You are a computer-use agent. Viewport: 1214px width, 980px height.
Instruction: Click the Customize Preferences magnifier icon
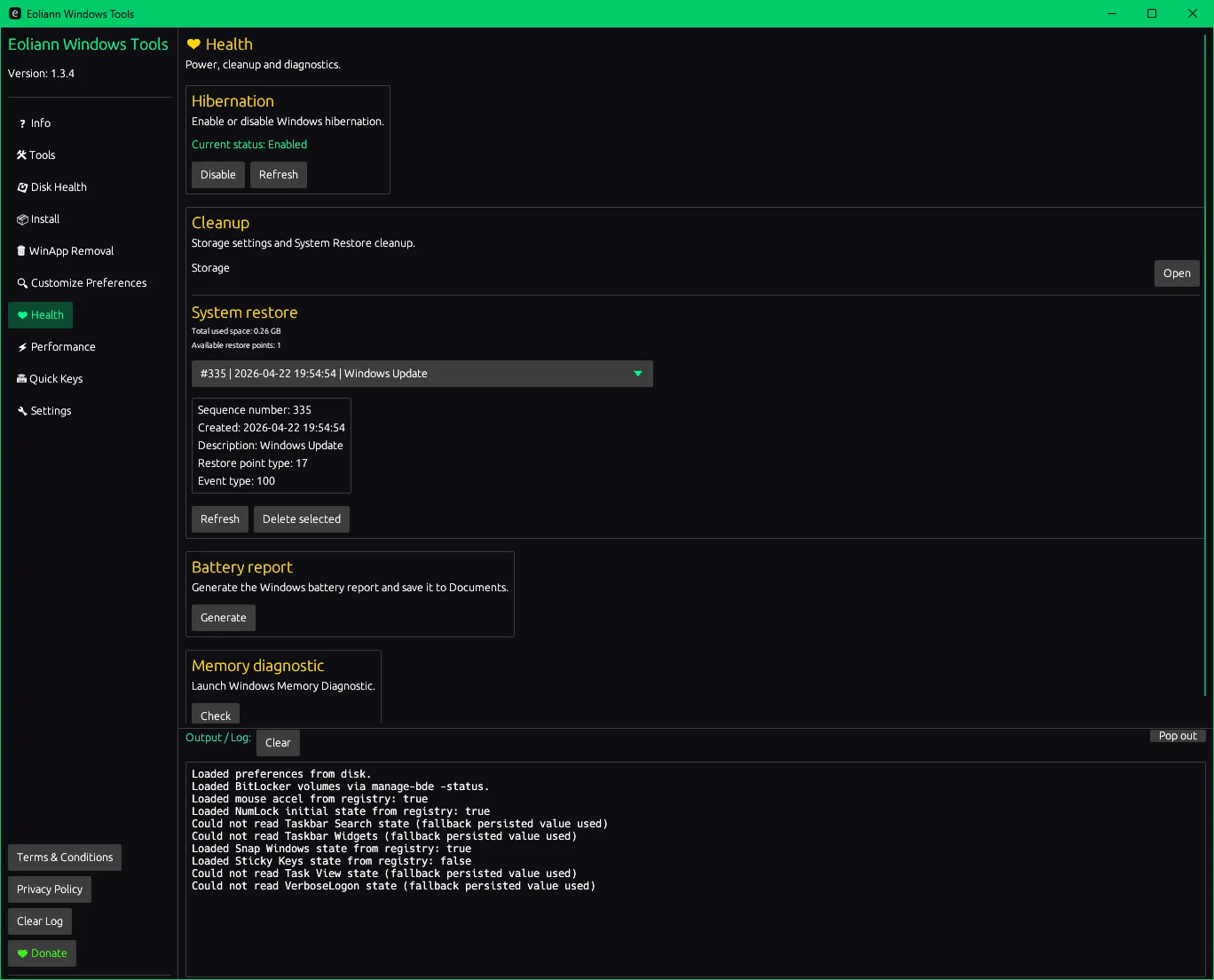point(22,283)
